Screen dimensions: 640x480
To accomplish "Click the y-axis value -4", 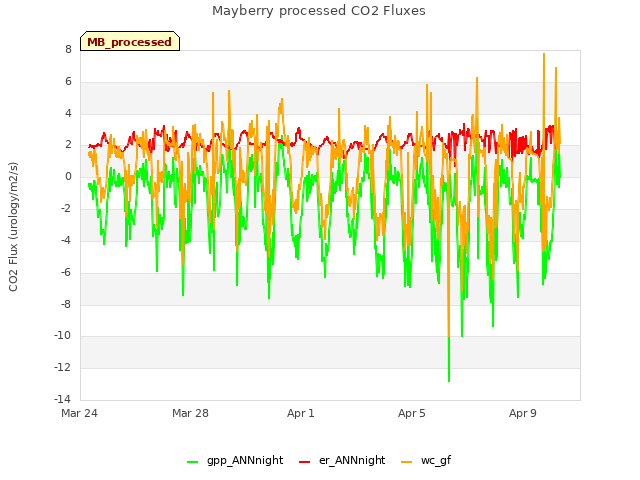I will 66,240.
